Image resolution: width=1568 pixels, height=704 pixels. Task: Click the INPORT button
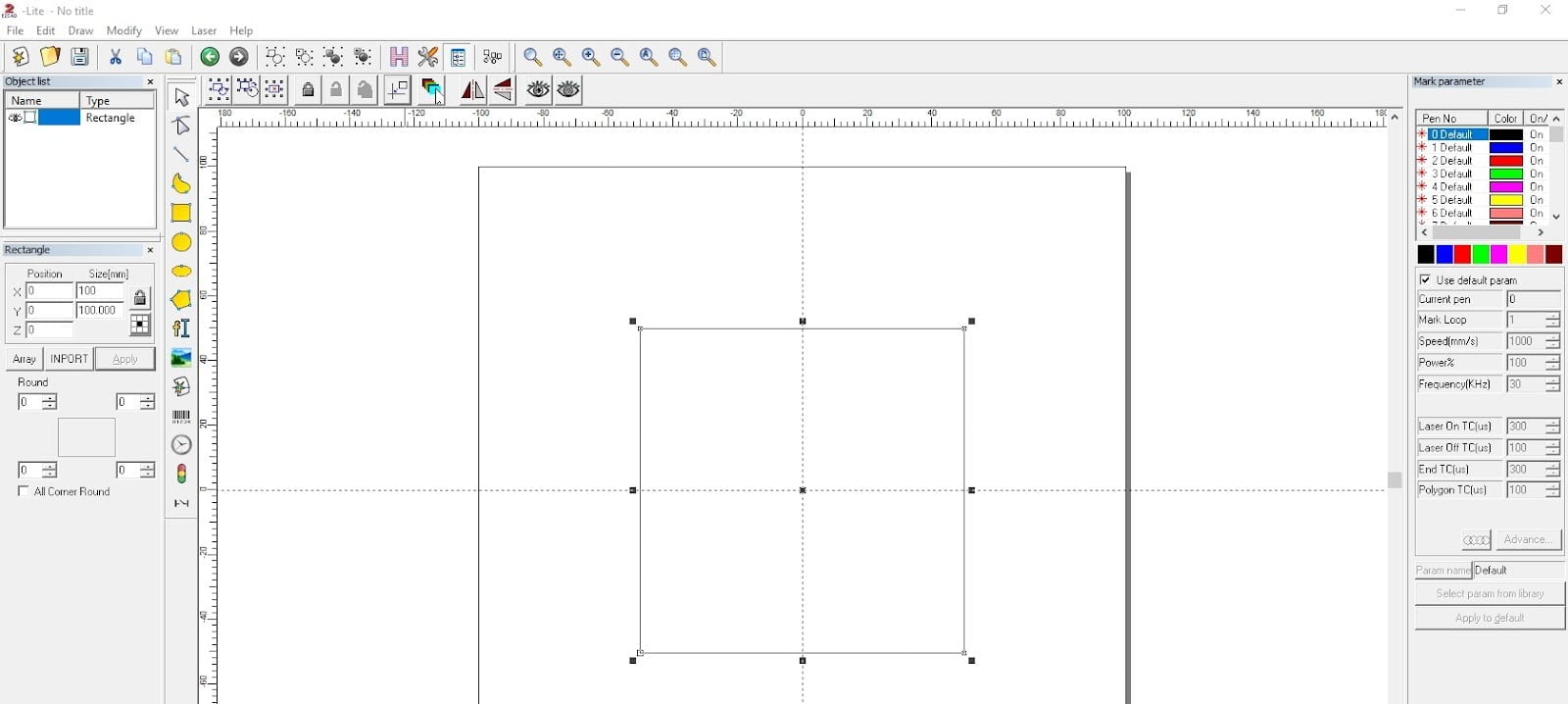69,359
